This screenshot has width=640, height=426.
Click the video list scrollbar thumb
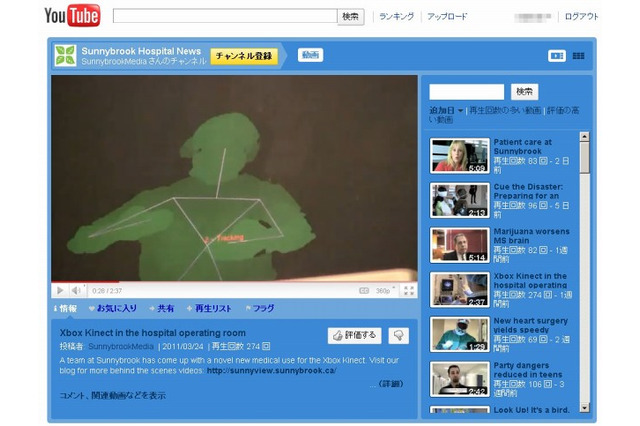point(585,157)
